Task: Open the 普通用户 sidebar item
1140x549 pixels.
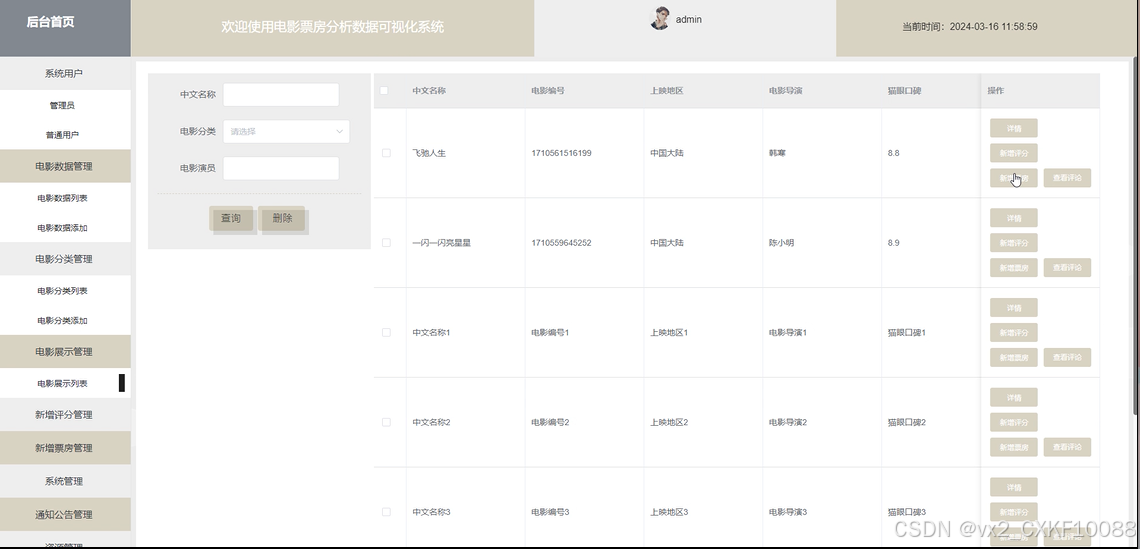Action: pyautogui.click(x=63, y=135)
